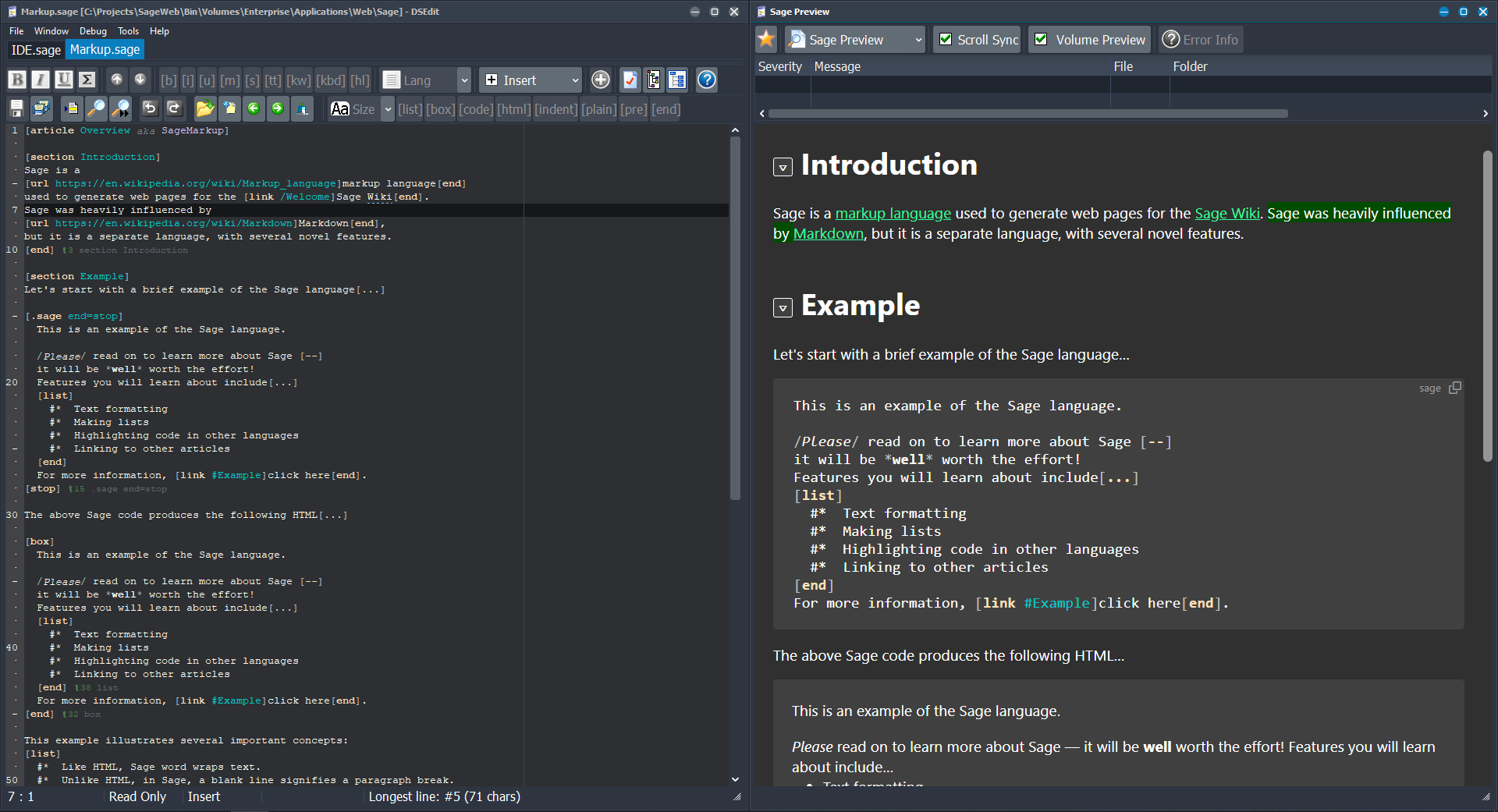1498x812 pixels.
Task: Click the Error Info button
Action: click(1201, 39)
